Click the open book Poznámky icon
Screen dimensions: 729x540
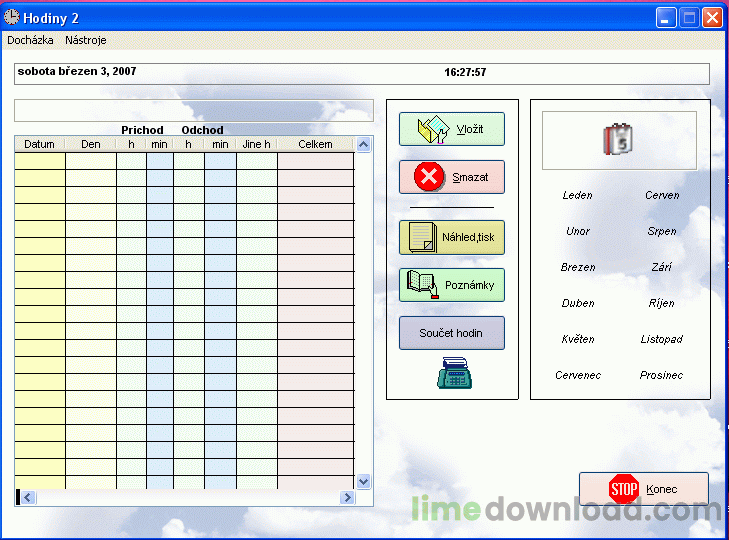[x=423, y=284]
